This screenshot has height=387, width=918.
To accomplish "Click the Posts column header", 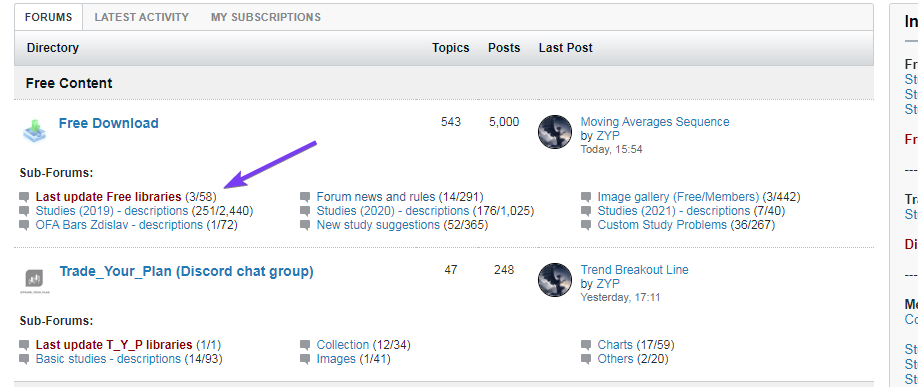I will [504, 48].
